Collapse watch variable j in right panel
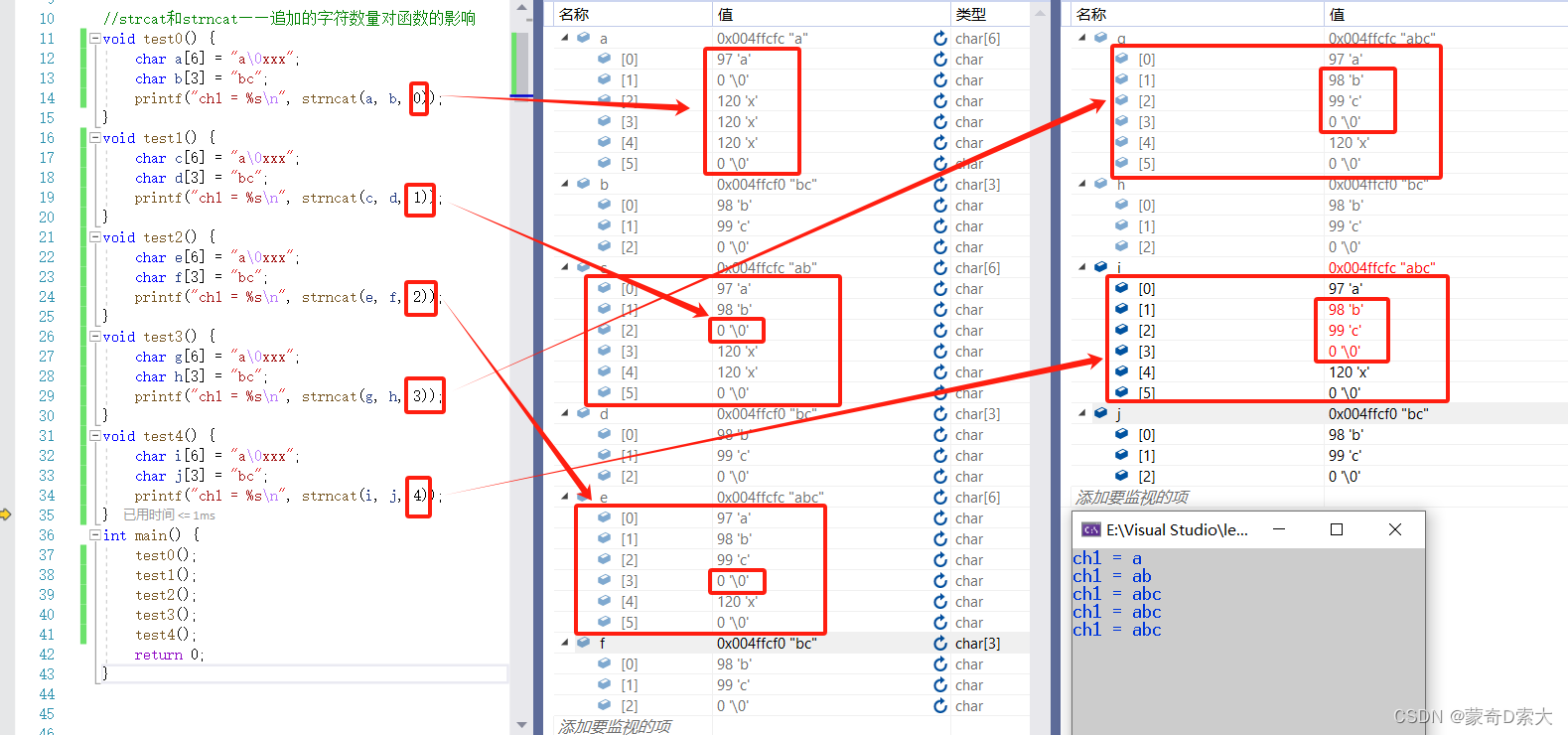Image resolution: width=1568 pixels, height=735 pixels. (x=1082, y=414)
